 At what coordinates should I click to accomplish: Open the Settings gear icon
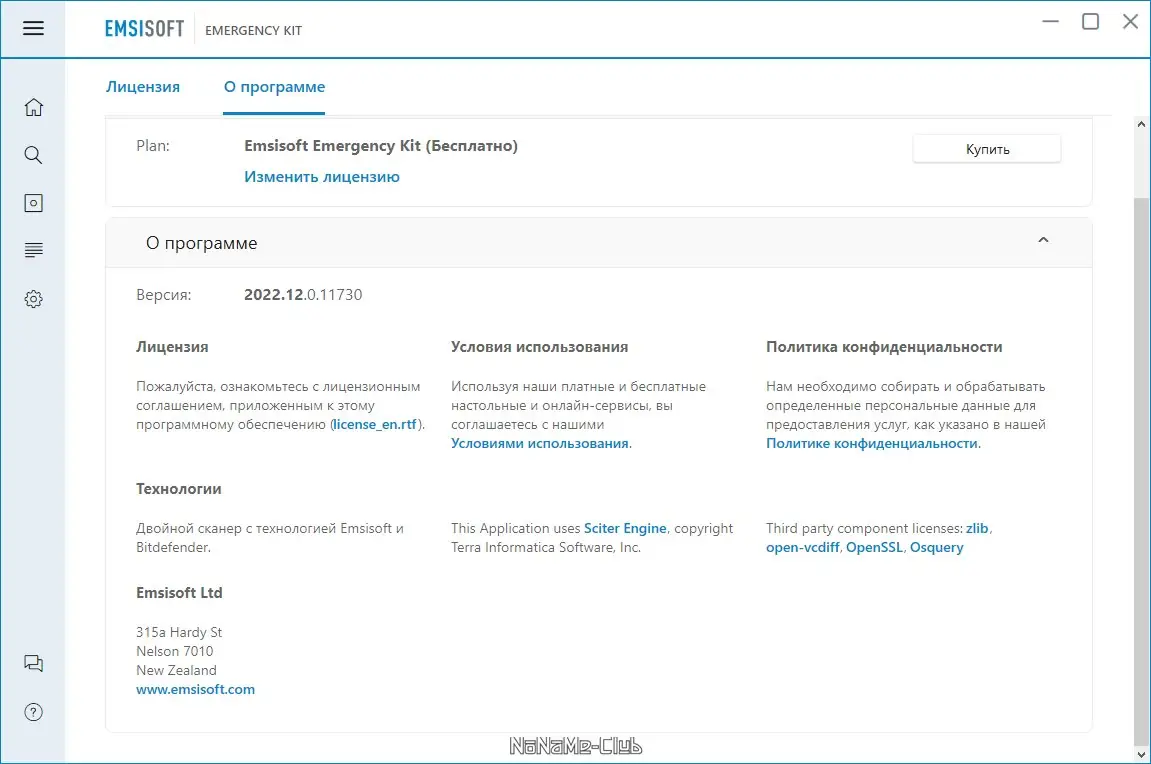coord(33,299)
